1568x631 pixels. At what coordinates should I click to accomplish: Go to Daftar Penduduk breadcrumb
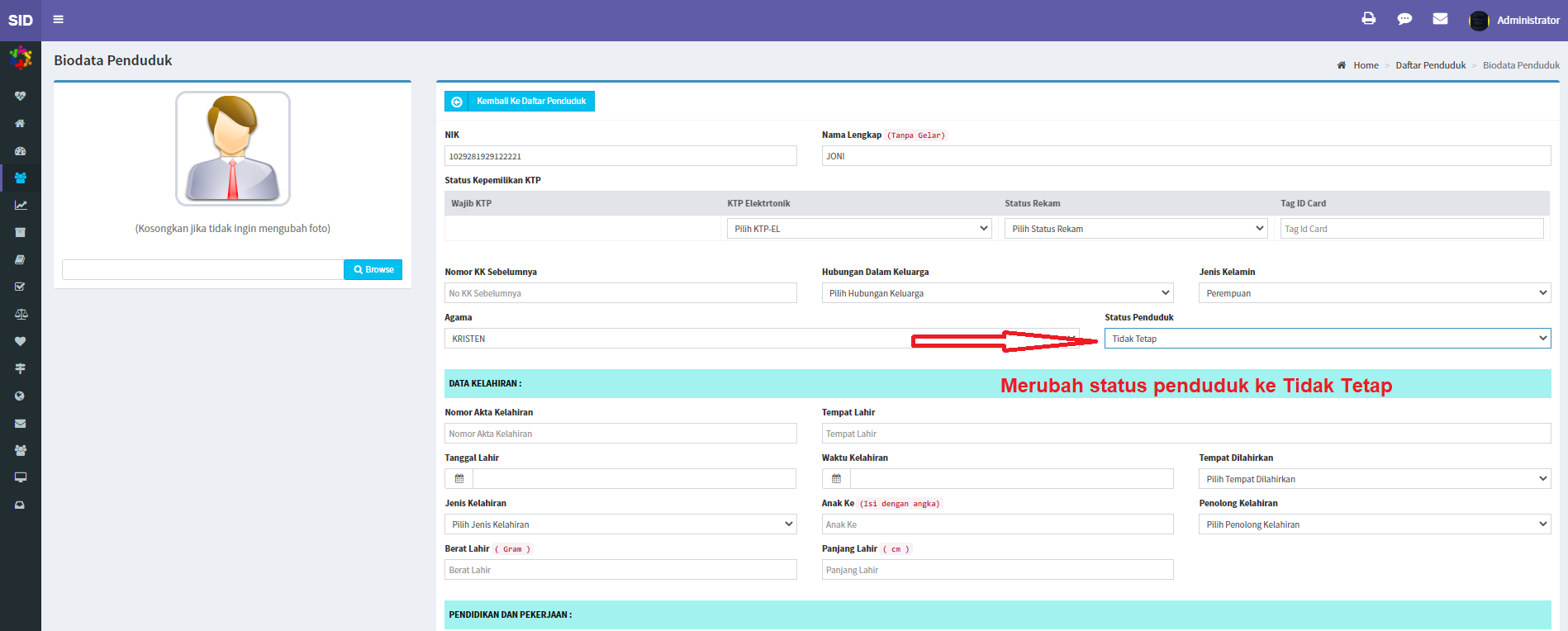(x=1431, y=65)
